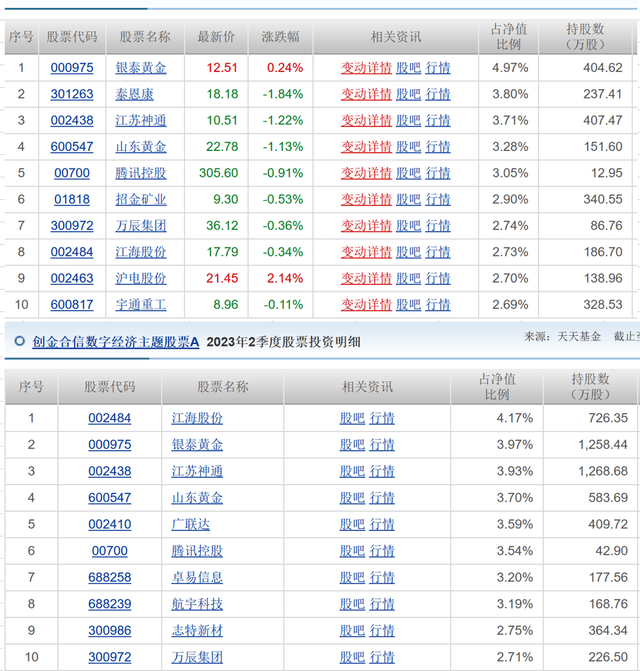Open 行情 for 宇通重工

click(438, 304)
